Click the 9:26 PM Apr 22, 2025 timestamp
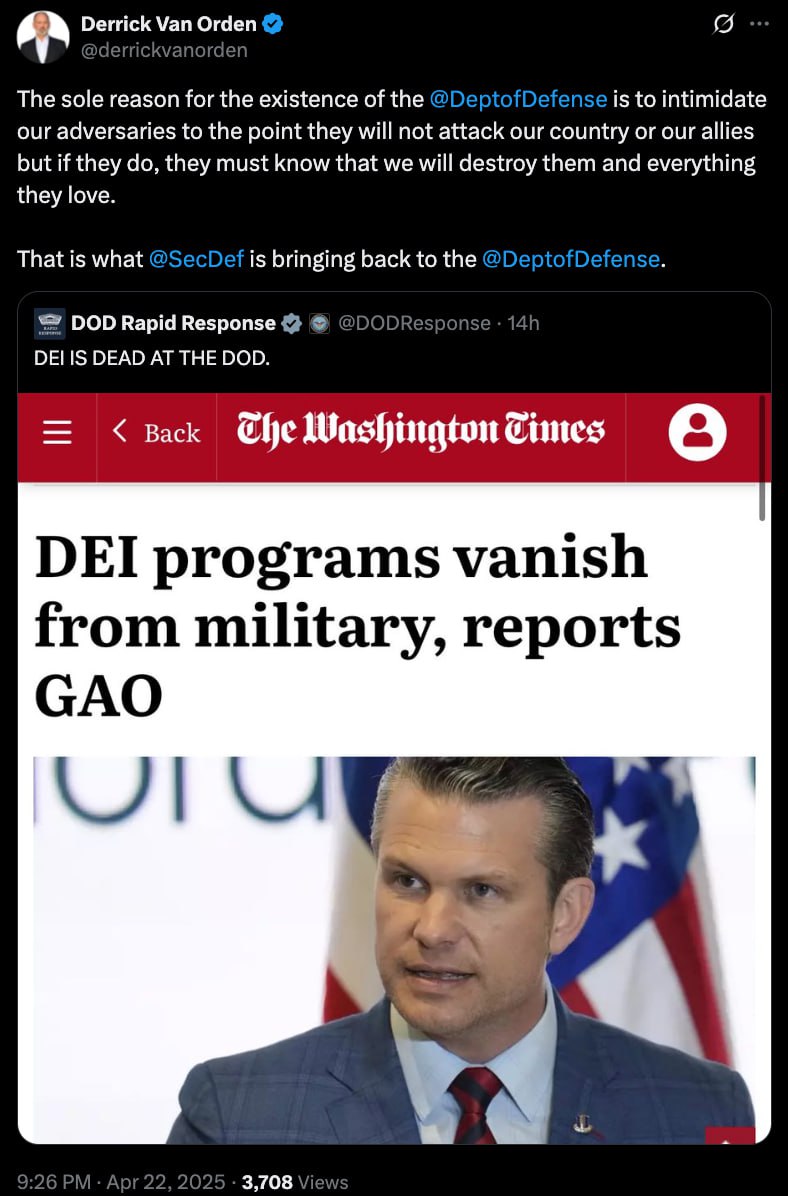The image size is (788, 1196). [x=121, y=1182]
